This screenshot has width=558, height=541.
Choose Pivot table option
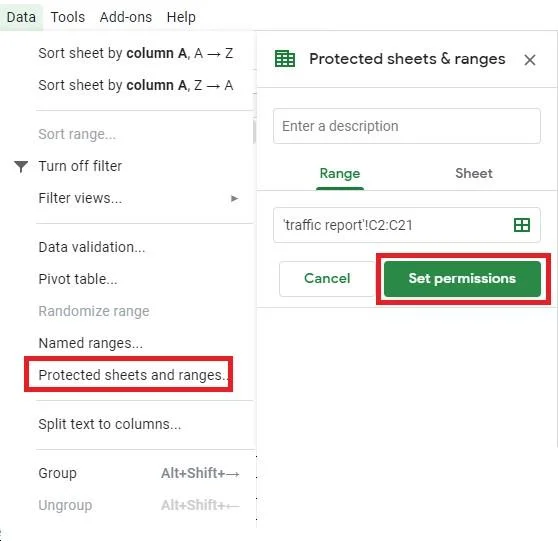click(78, 279)
